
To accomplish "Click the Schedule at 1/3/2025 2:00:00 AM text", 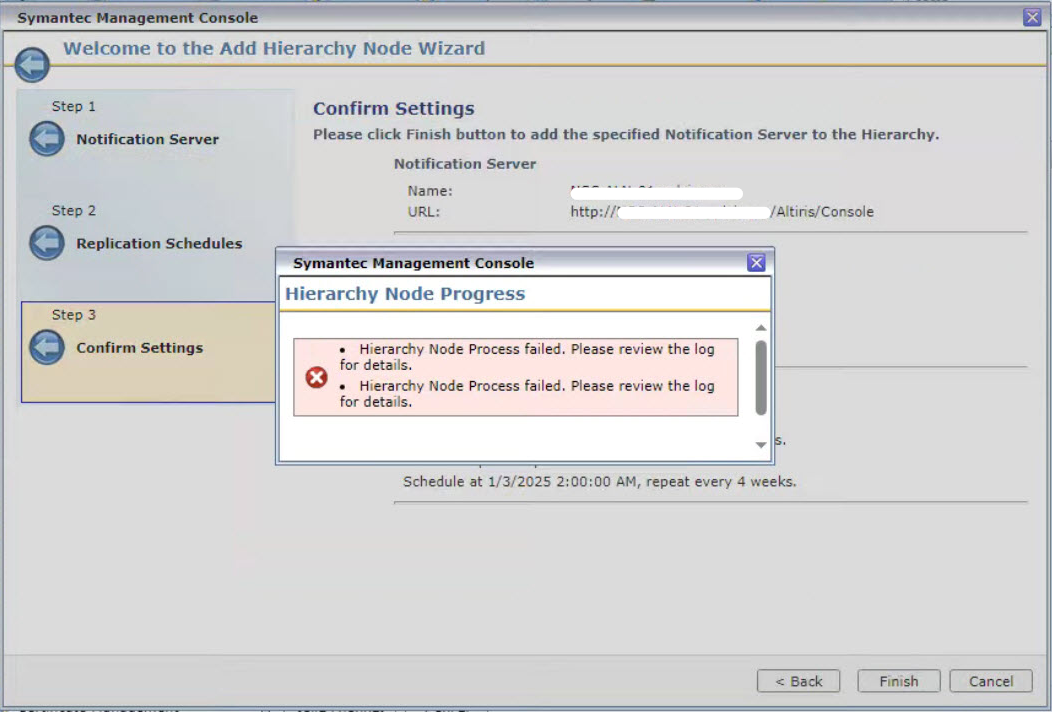I will [x=600, y=482].
